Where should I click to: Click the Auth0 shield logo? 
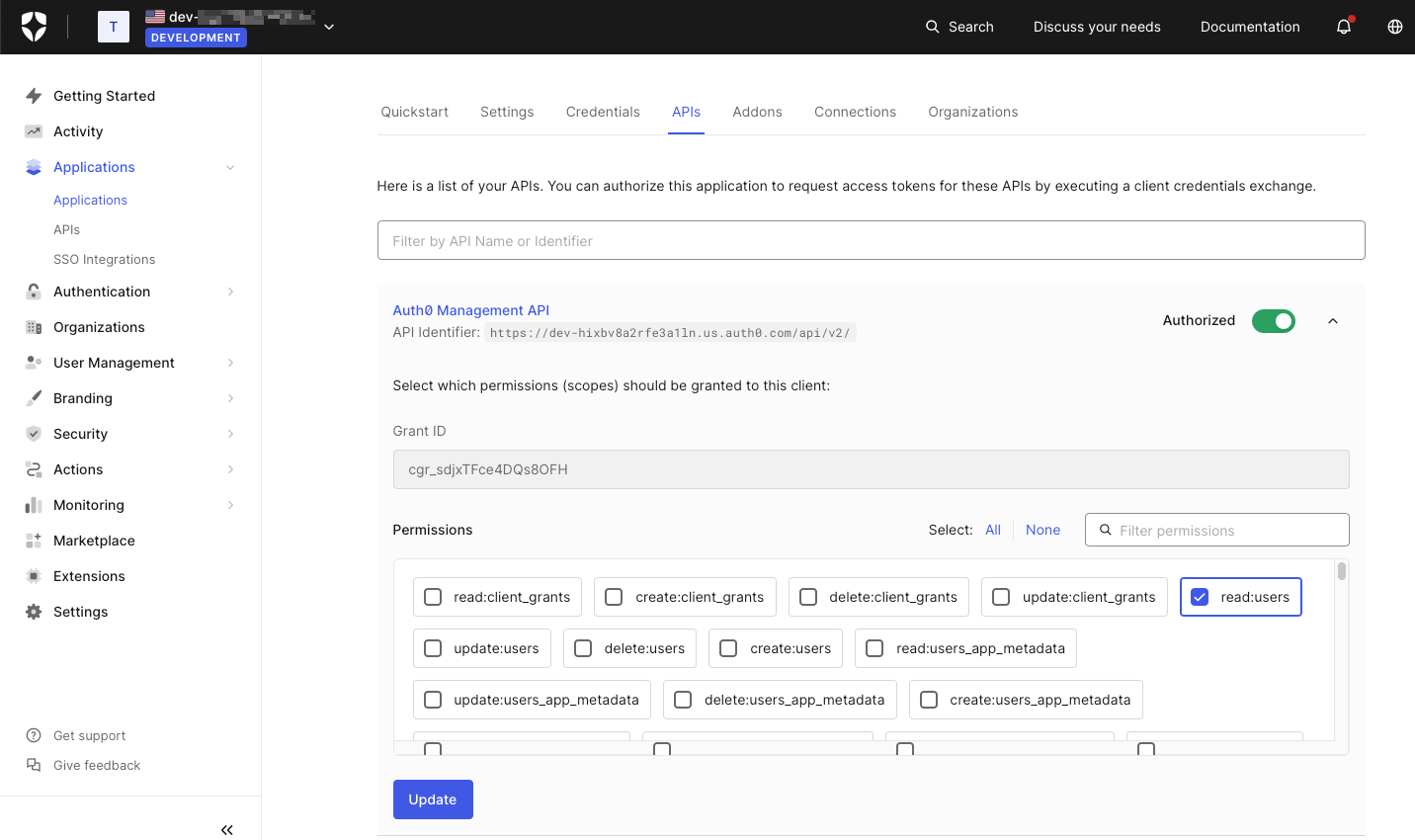pos(34,27)
